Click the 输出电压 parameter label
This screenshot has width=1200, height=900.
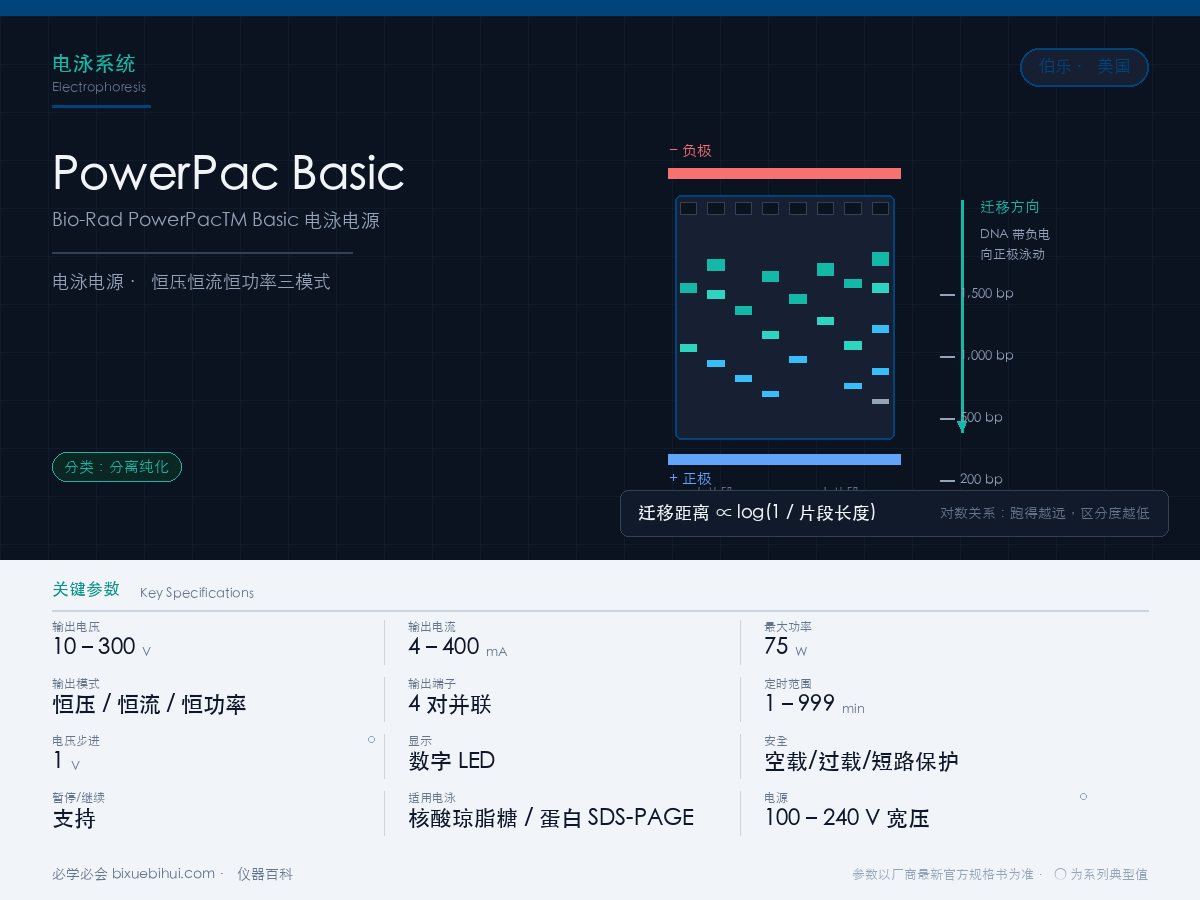76,627
